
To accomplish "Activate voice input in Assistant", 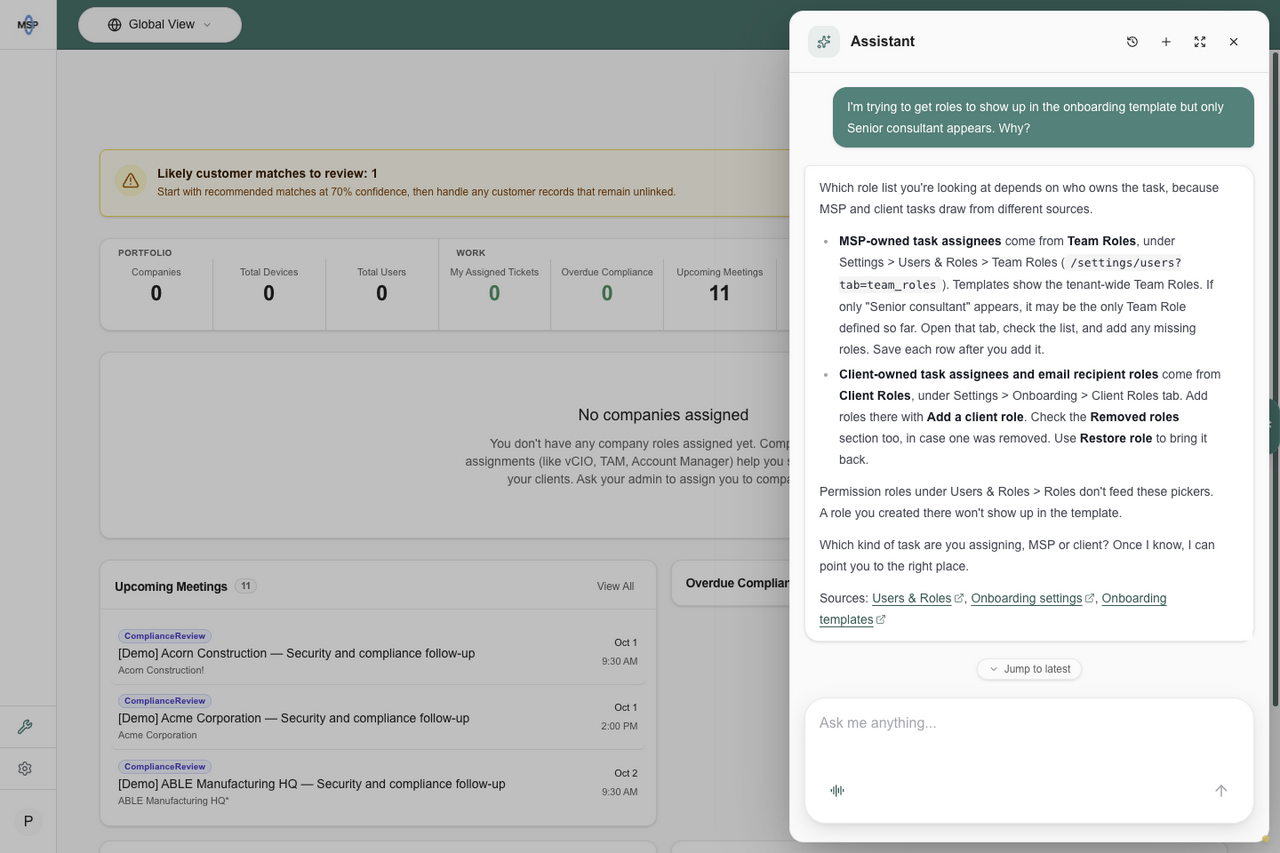I will coord(837,790).
